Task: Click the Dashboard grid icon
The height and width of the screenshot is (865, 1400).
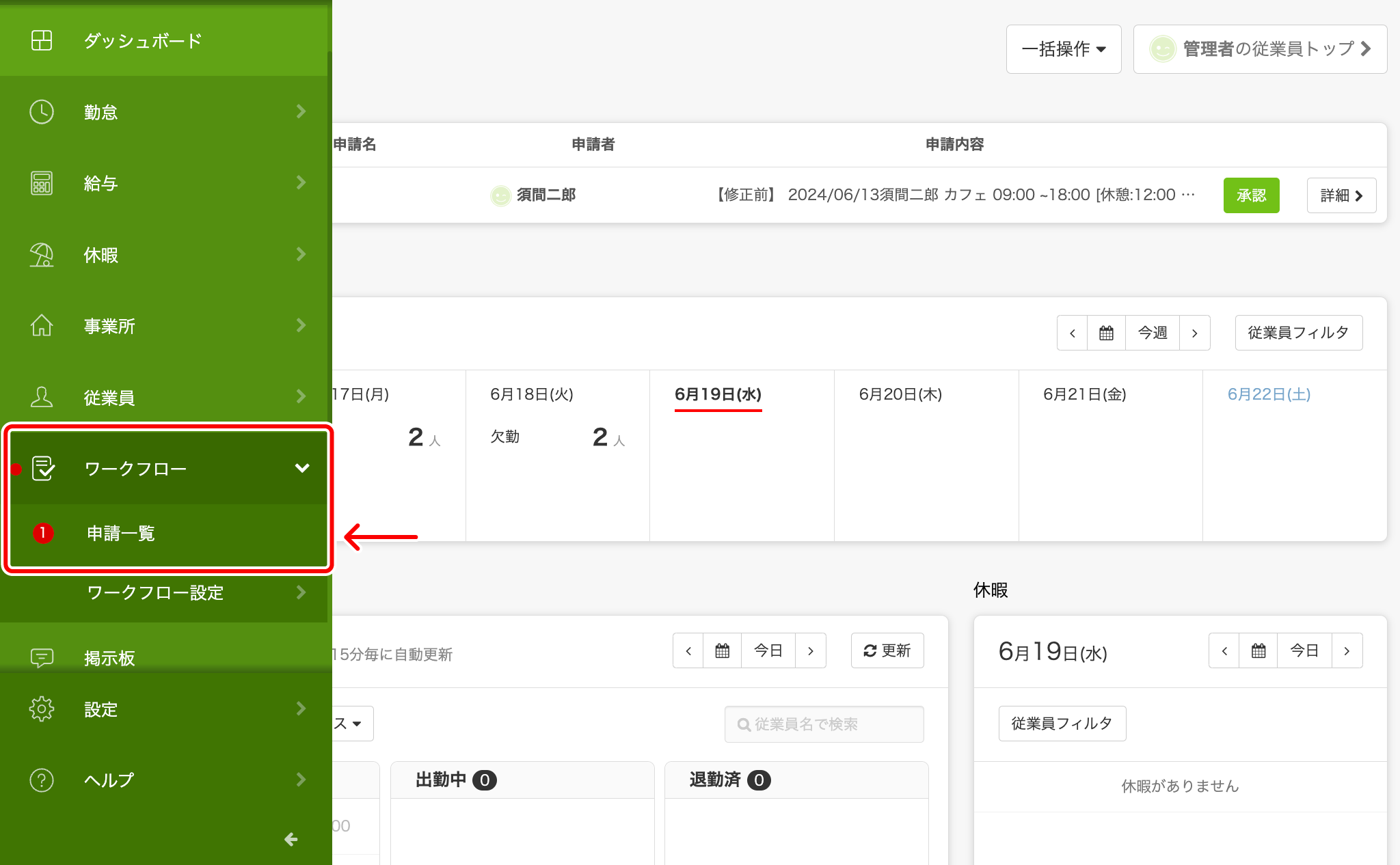Action: pyautogui.click(x=42, y=40)
